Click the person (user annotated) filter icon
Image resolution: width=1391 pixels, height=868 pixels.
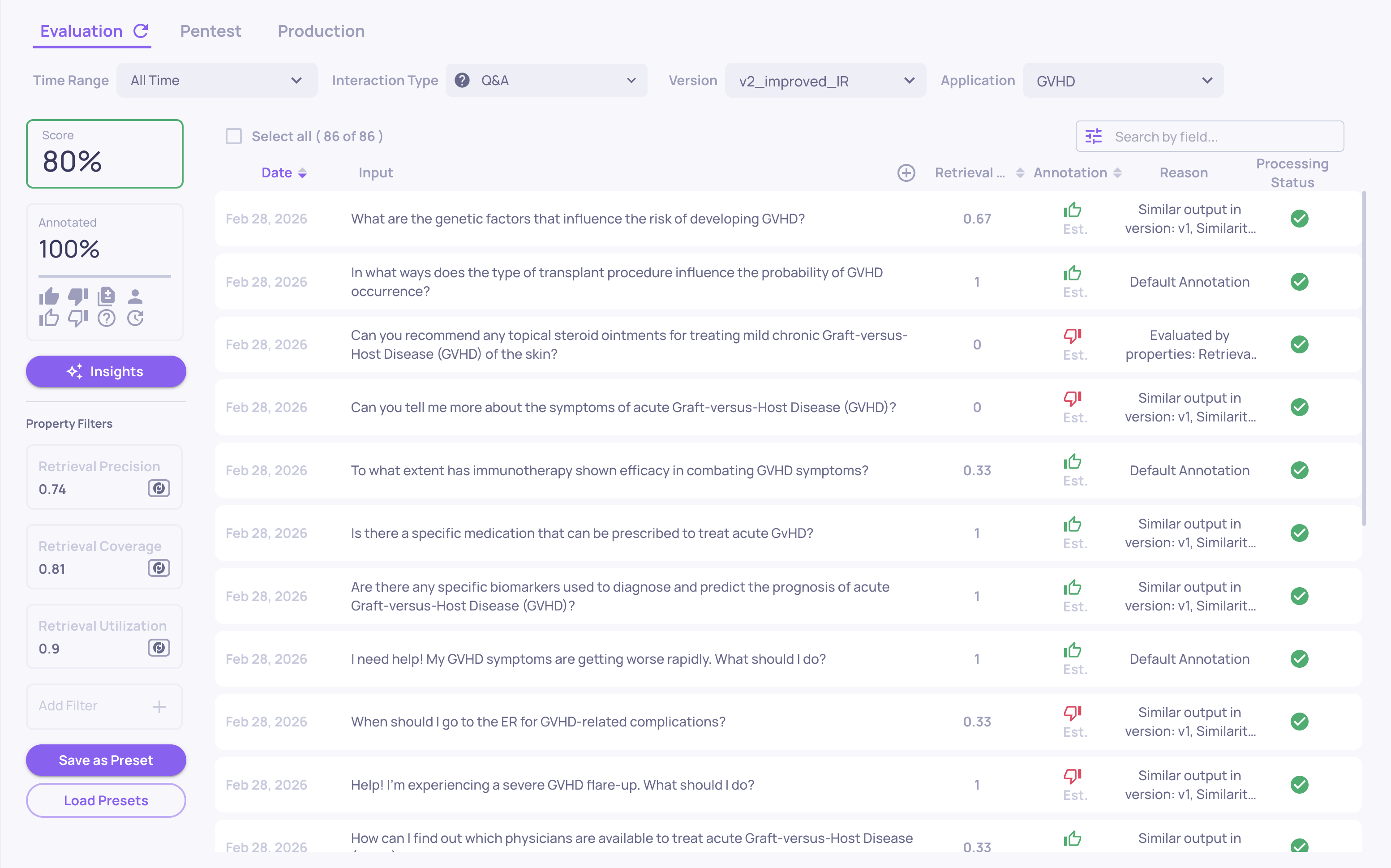click(x=135, y=296)
